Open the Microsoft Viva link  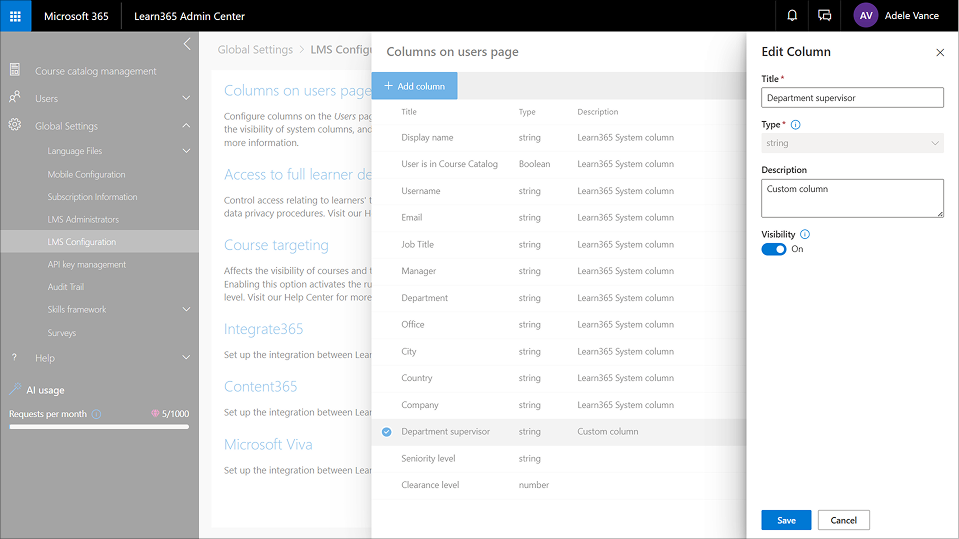(x=268, y=444)
